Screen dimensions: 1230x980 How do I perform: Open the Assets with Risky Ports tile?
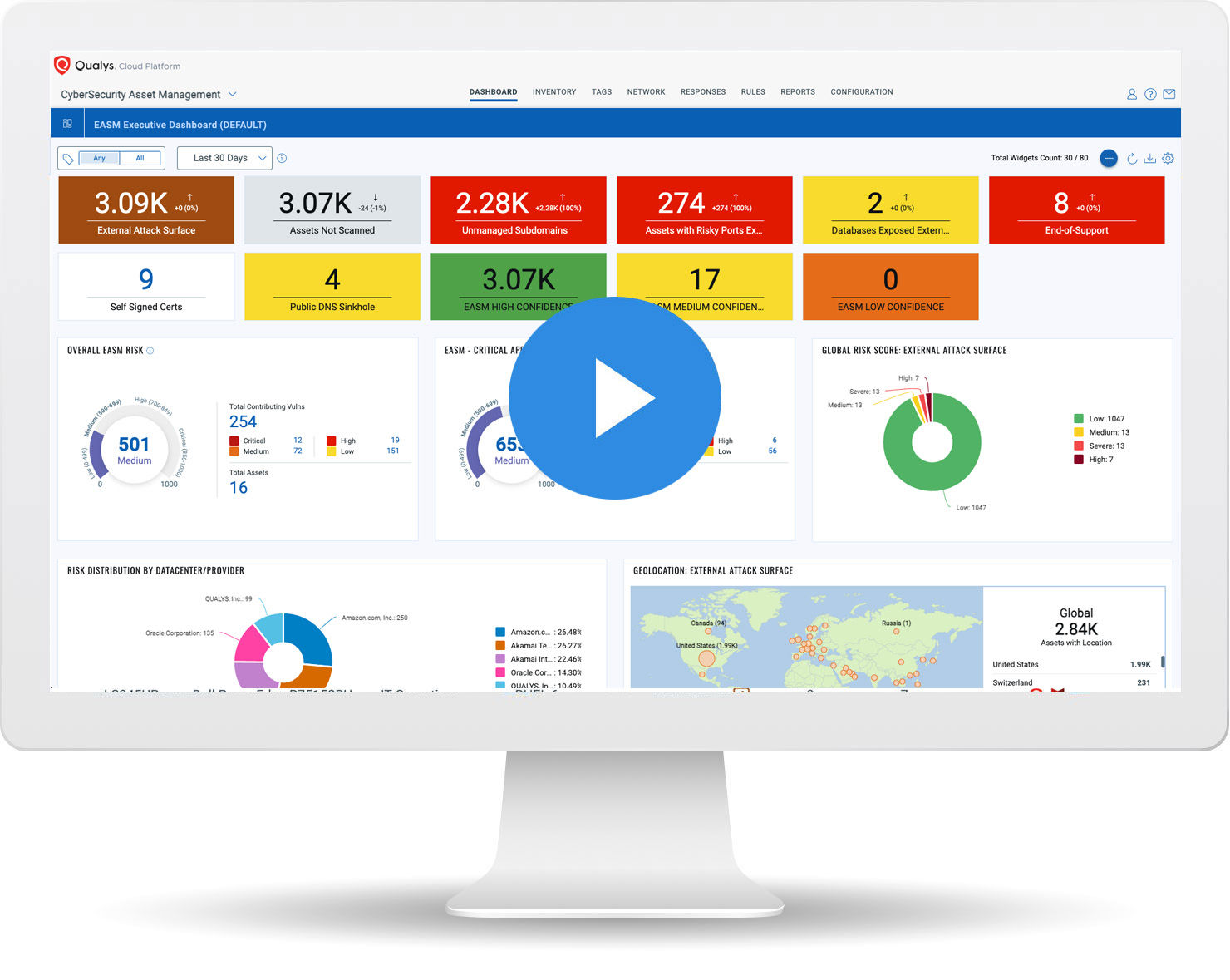pos(705,210)
